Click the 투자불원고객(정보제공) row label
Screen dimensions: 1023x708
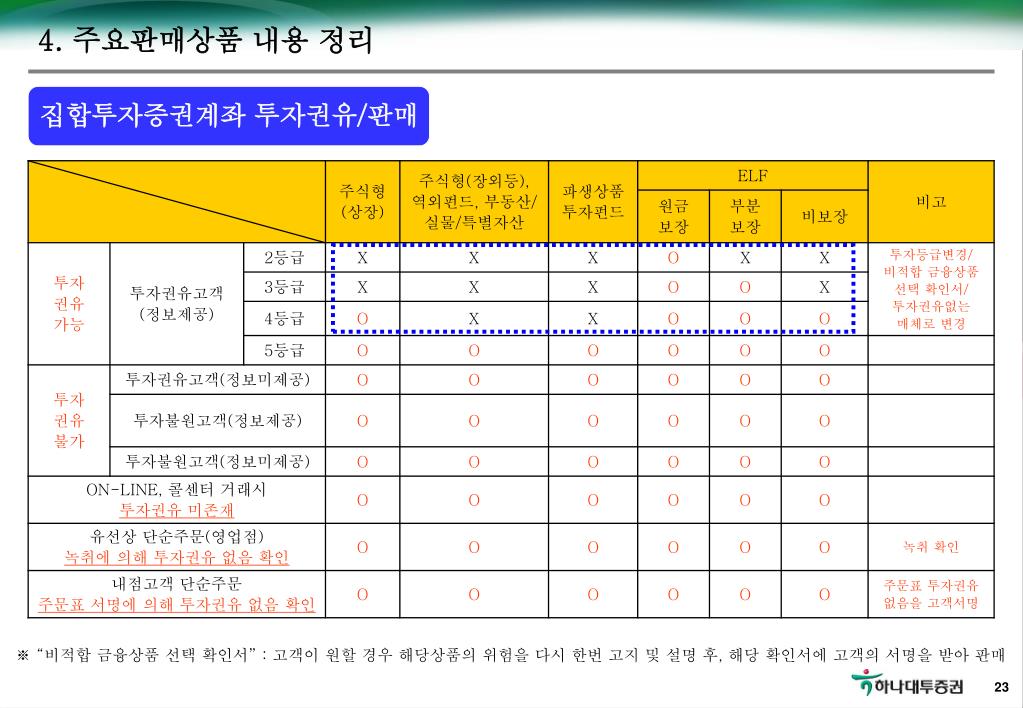coord(218,420)
